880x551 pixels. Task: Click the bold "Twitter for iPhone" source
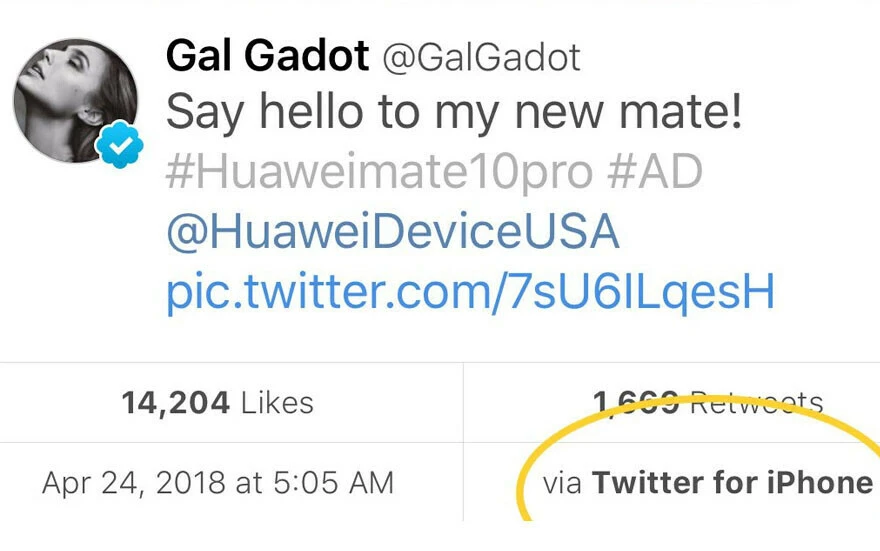tap(732, 483)
